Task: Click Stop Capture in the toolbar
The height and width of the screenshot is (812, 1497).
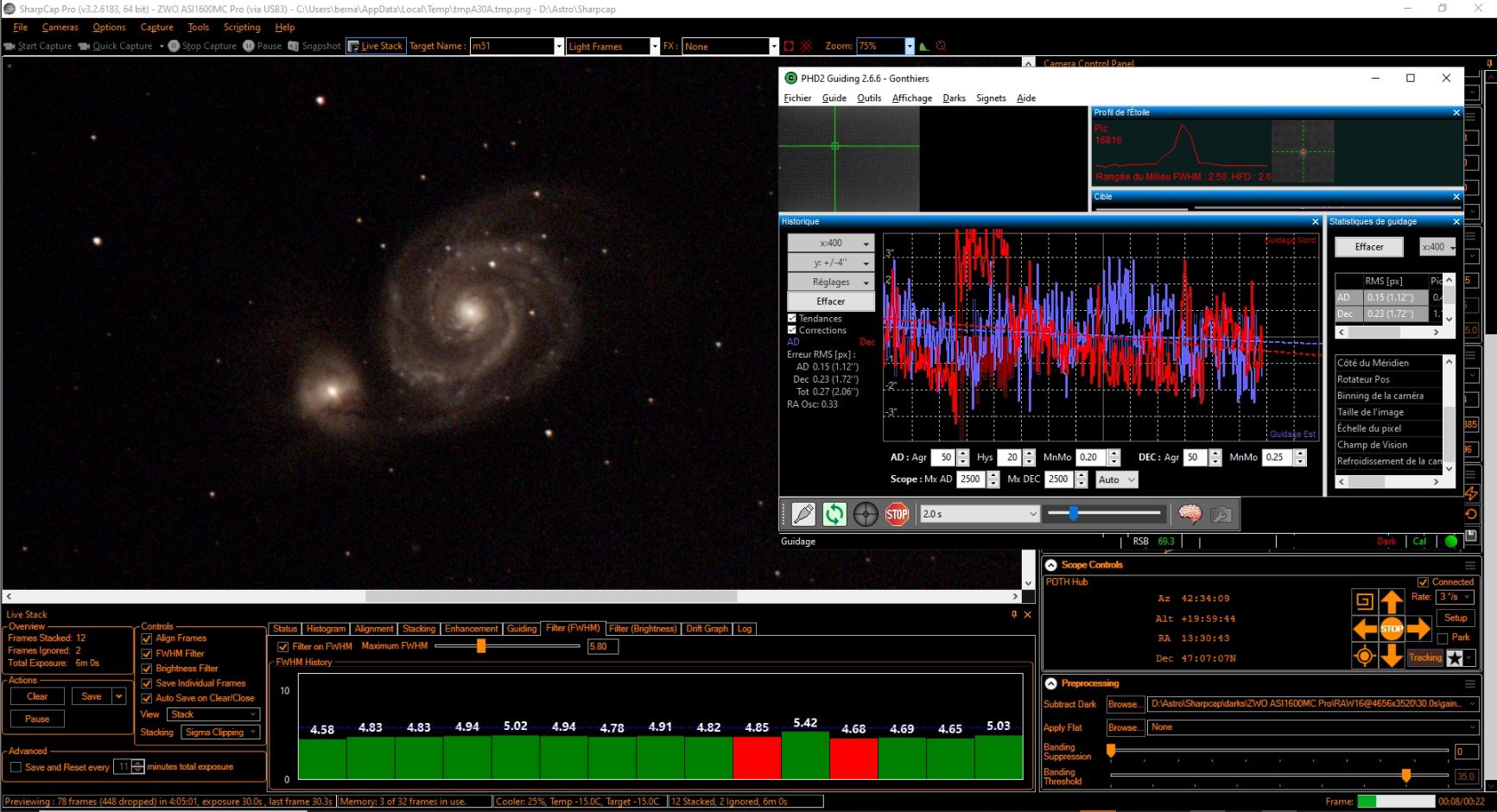Action: (x=202, y=46)
